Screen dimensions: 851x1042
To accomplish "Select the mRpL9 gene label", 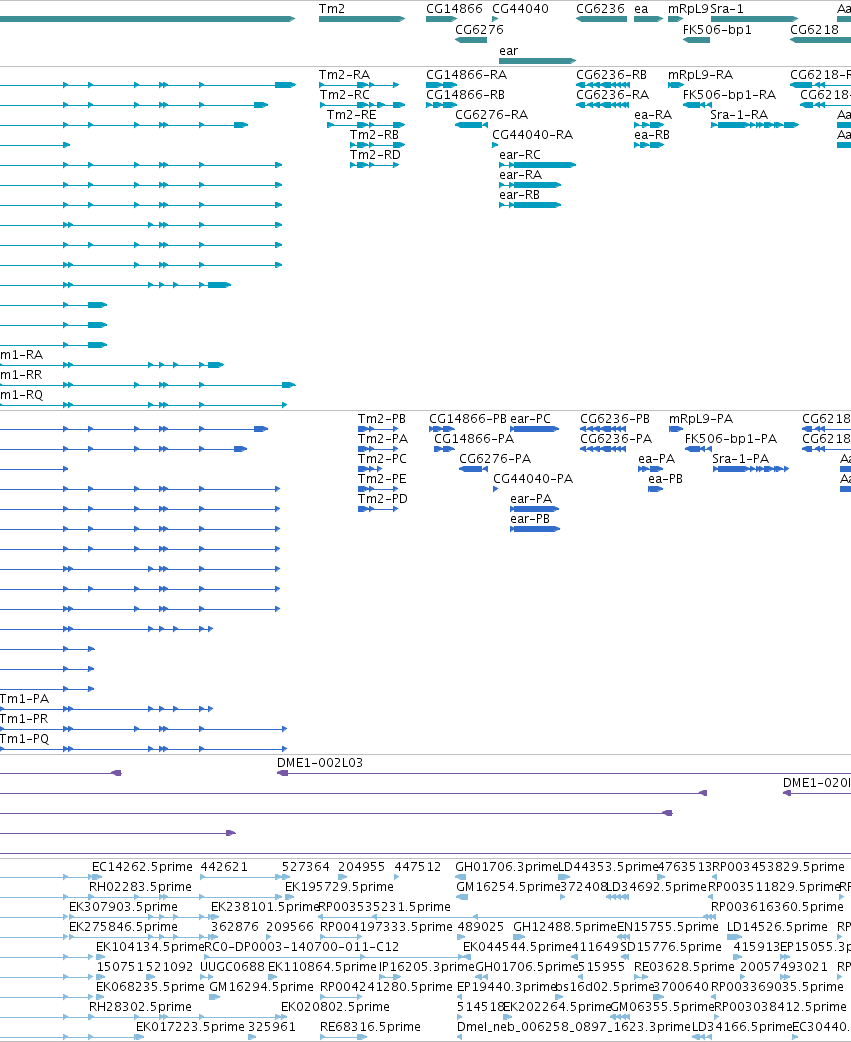I will (688, 9).
